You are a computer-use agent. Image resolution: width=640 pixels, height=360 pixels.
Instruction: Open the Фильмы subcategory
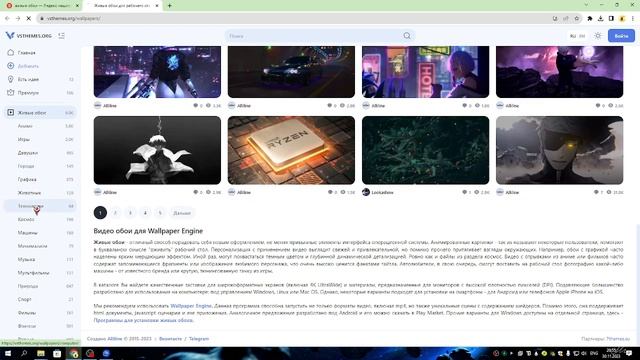(x=40, y=313)
